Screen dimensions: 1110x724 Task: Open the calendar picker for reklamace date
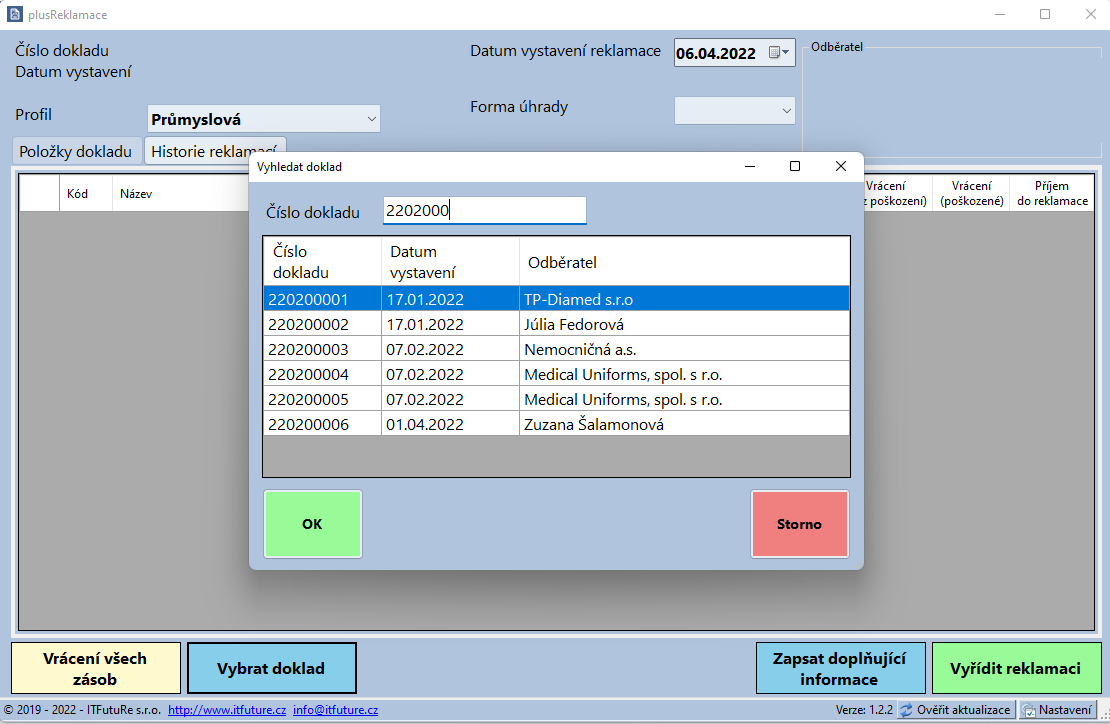pos(779,52)
